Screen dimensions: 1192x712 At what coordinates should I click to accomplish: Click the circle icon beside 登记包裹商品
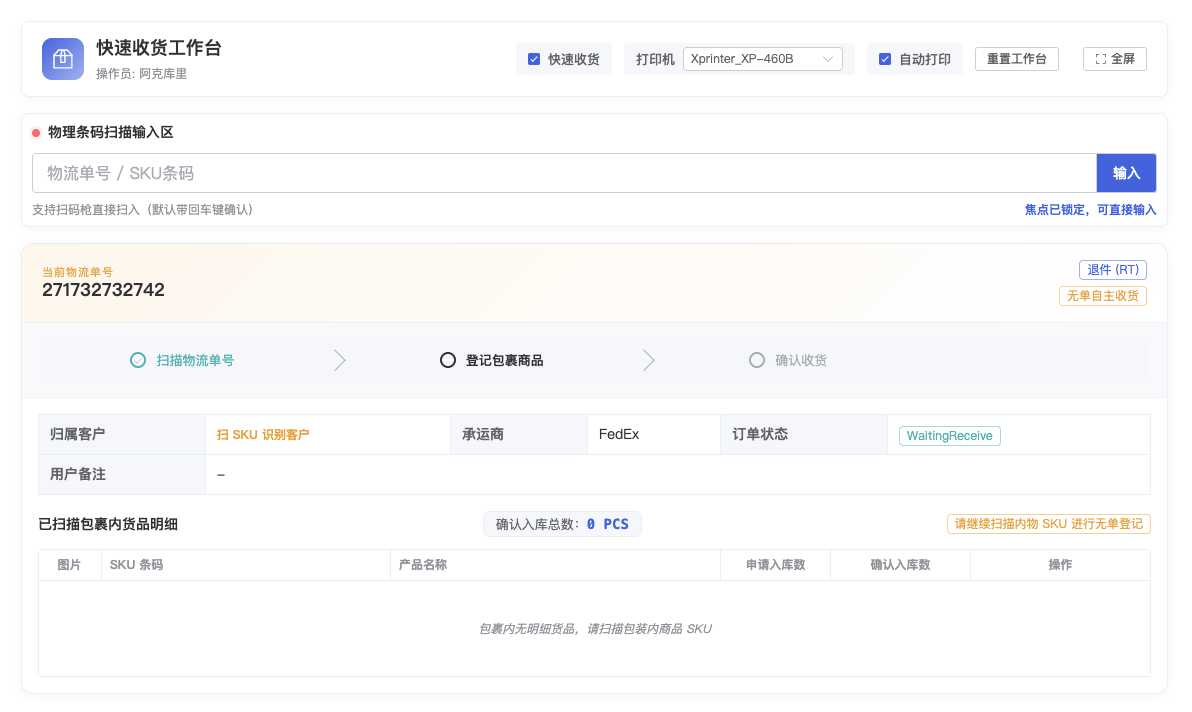tap(448, 360)
